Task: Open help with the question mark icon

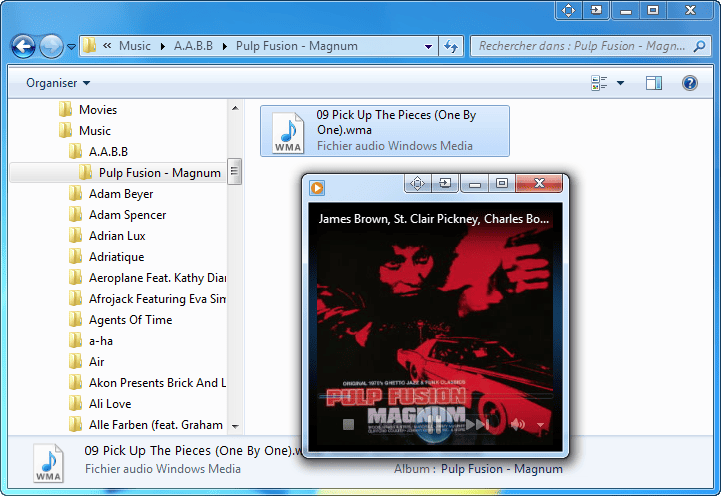Action: 690,83
